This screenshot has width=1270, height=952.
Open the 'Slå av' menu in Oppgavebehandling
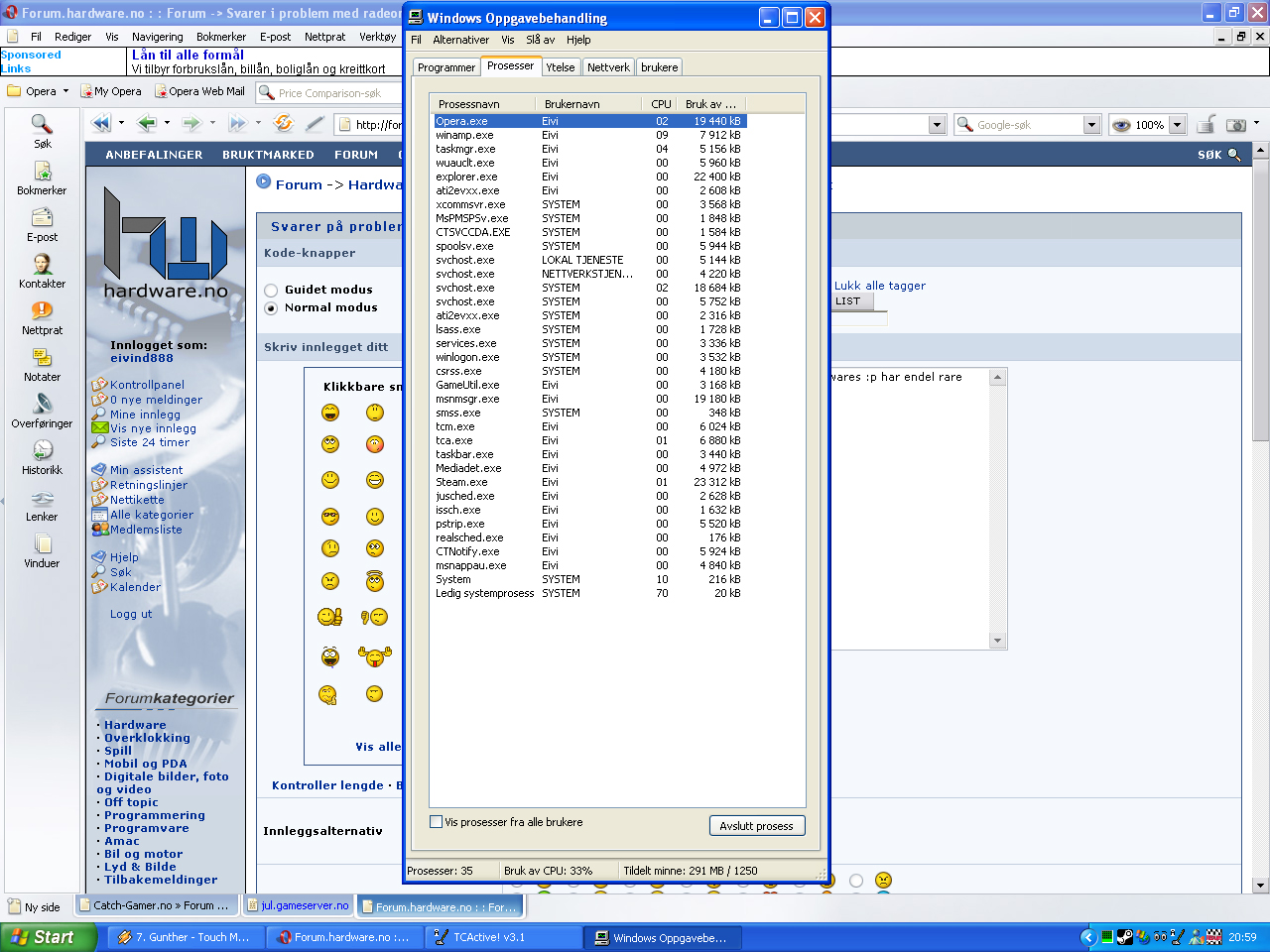coord(540,40)
